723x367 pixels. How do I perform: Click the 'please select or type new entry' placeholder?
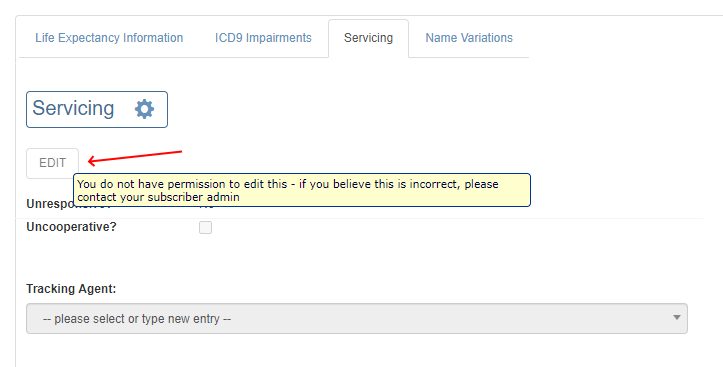(x=137, y=319)
